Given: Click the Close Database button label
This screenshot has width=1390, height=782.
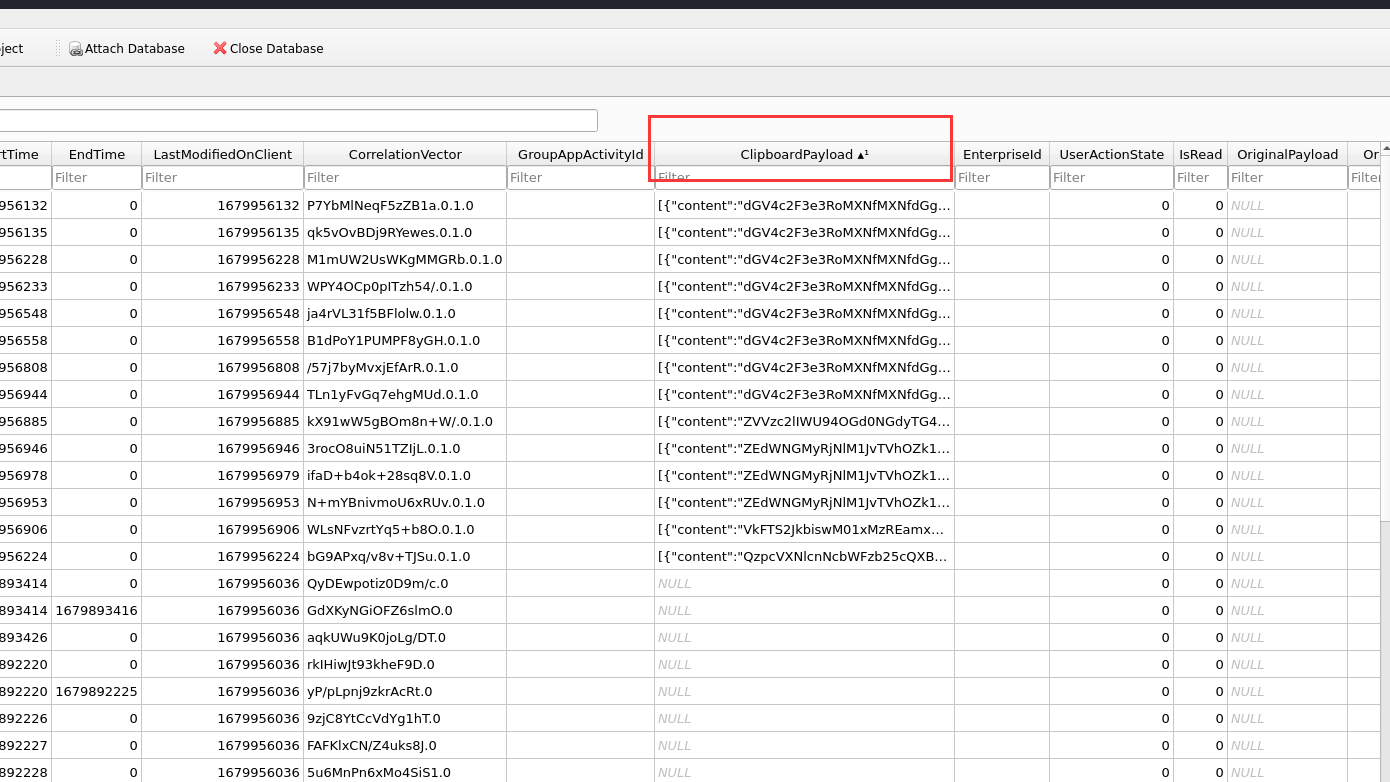Looking at the screenshot, I should (277, 48).
